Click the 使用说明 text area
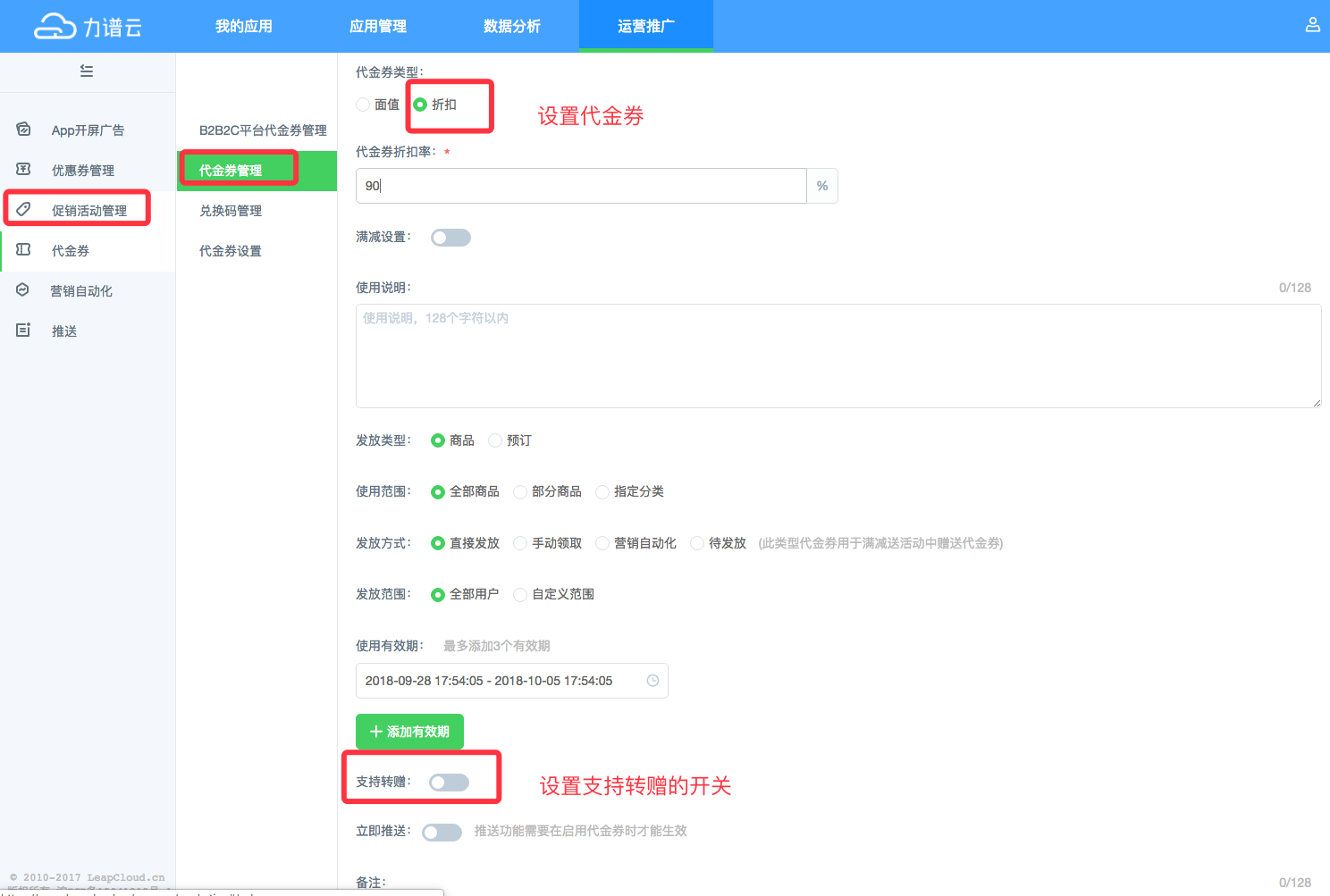This screenshot has width=1330, height=896. pos(838,356)
